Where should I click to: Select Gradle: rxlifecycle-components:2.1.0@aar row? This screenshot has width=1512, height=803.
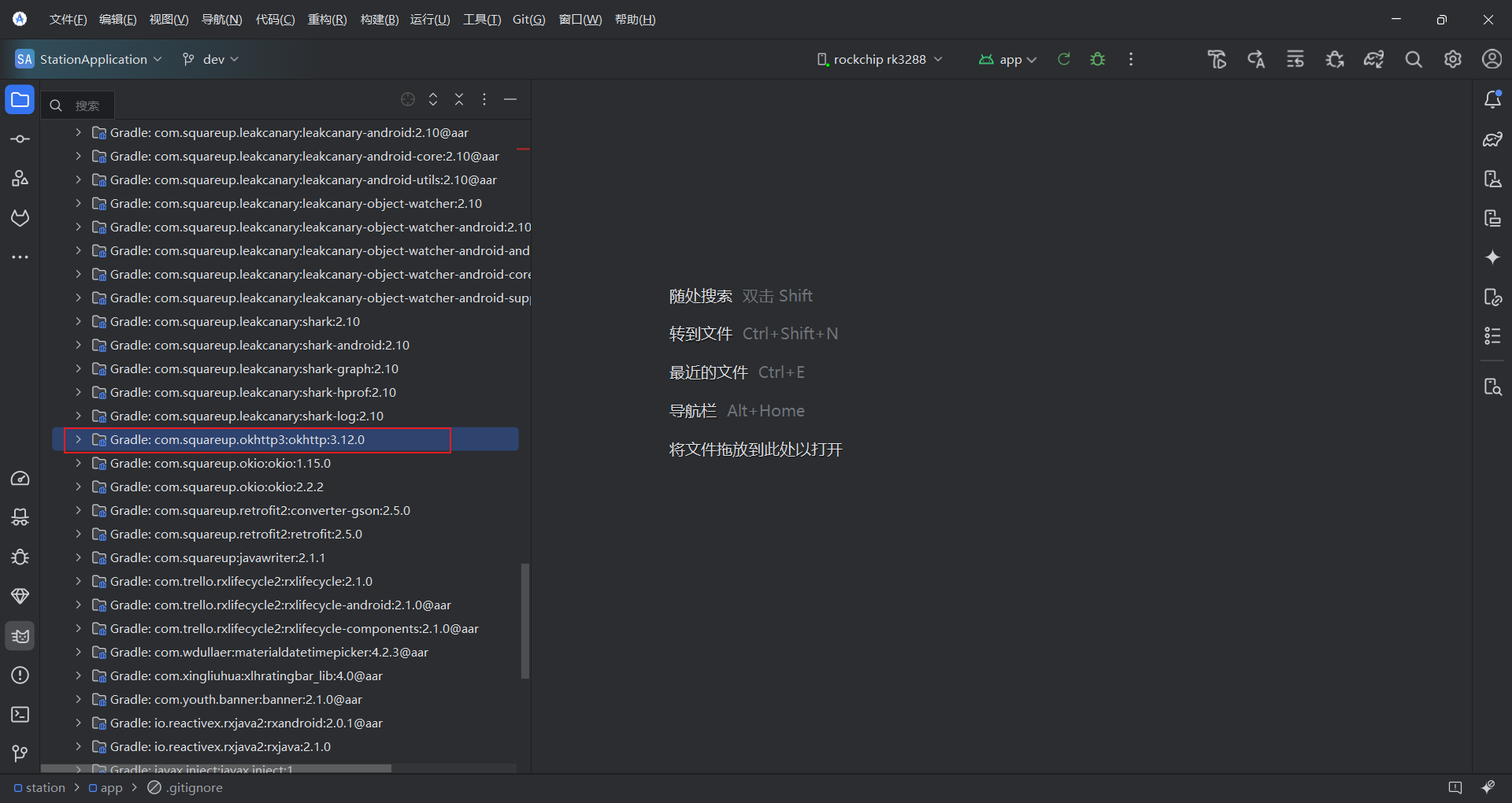(x=285, y=628)
